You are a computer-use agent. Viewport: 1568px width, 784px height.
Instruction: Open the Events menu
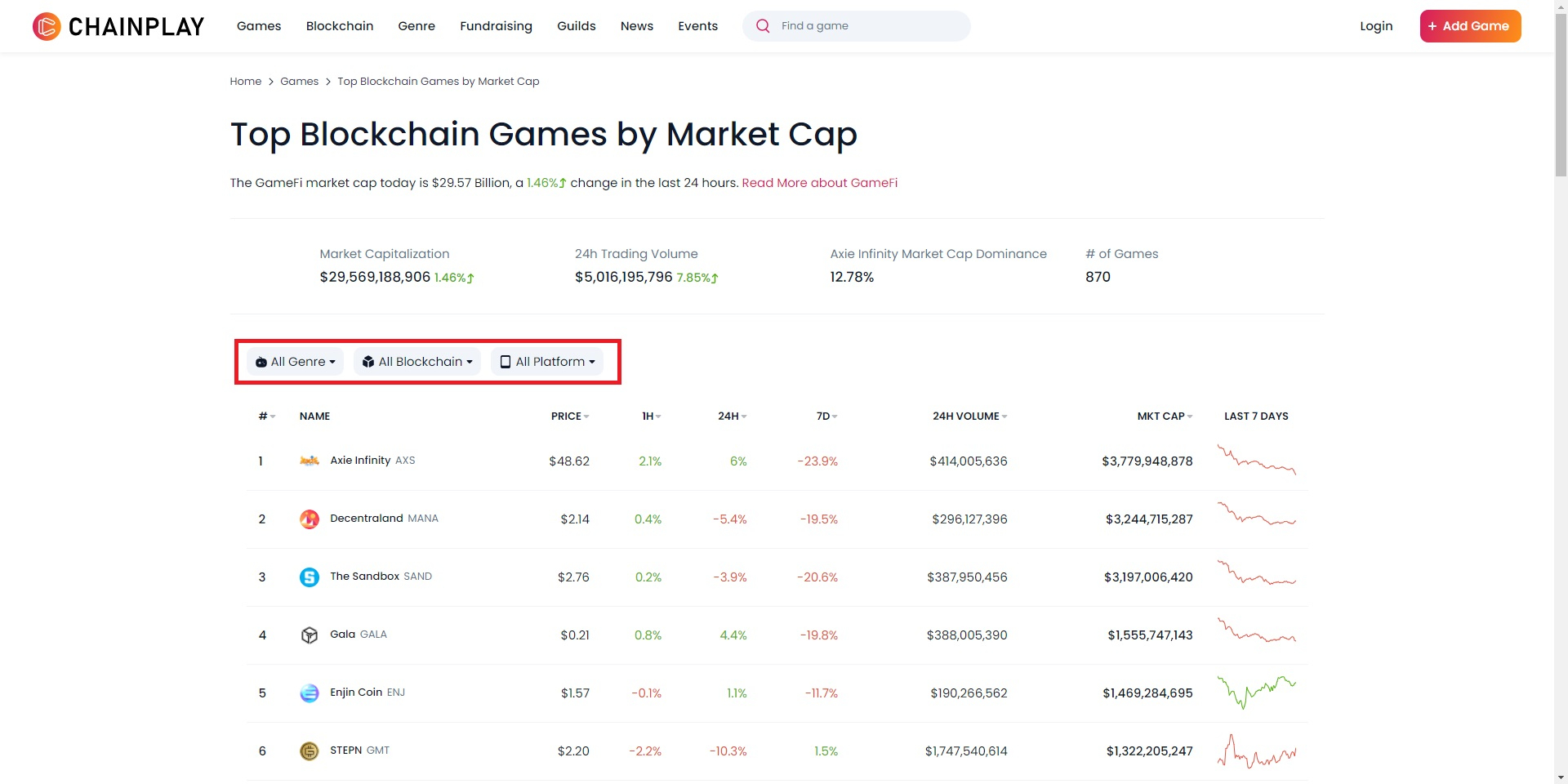tap(698, 26)
